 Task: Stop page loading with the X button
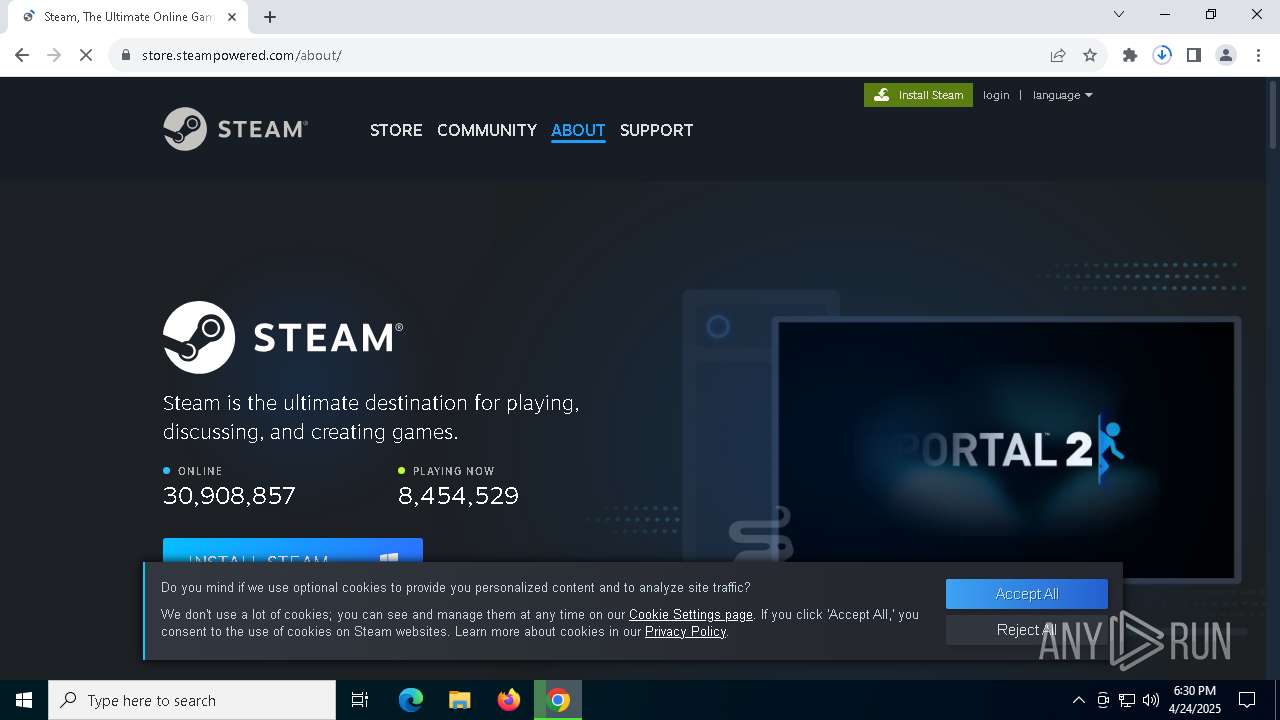(x=86, y=55)
